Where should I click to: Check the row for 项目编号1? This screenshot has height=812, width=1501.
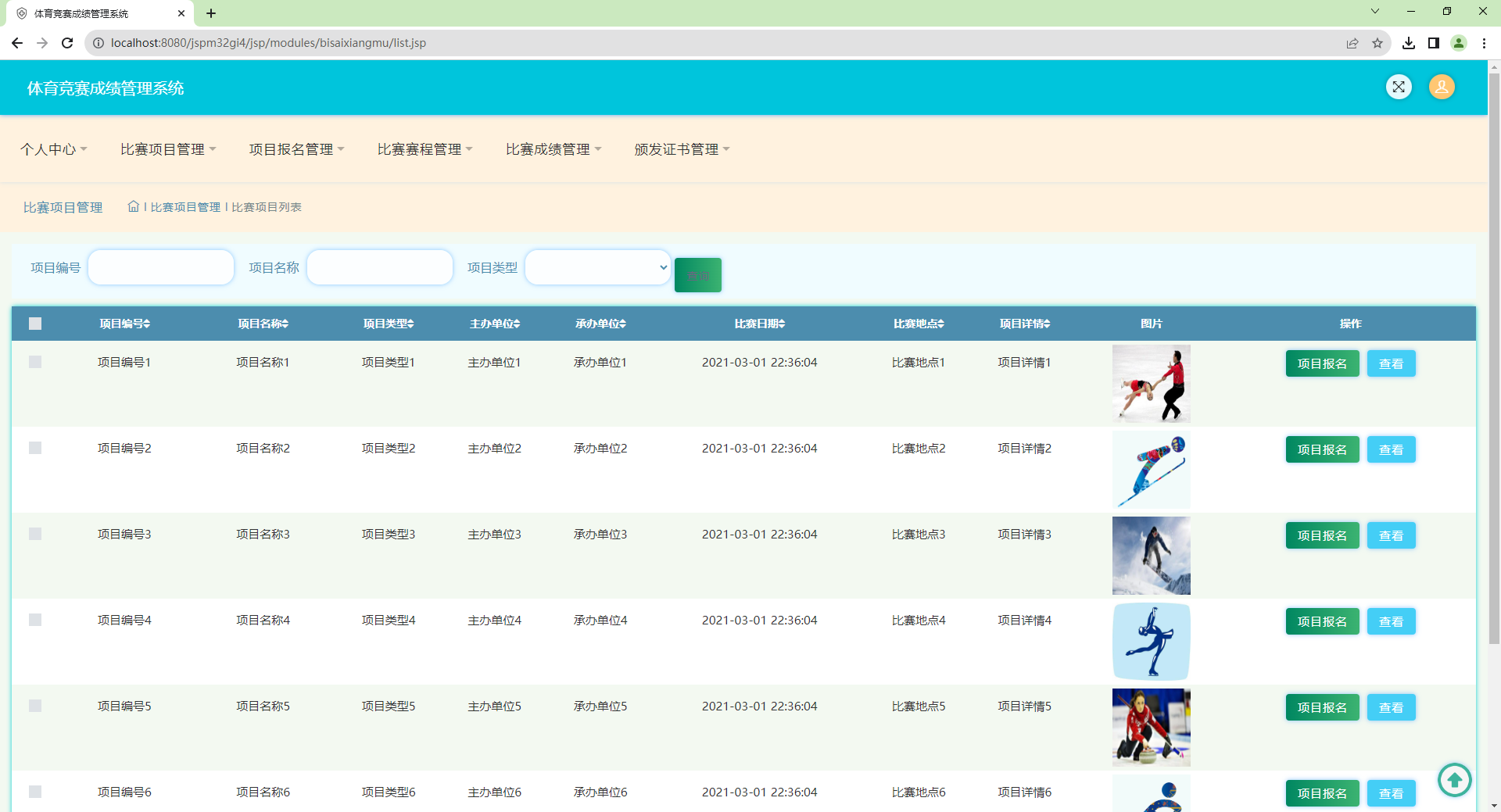click(x=35, y=362)
